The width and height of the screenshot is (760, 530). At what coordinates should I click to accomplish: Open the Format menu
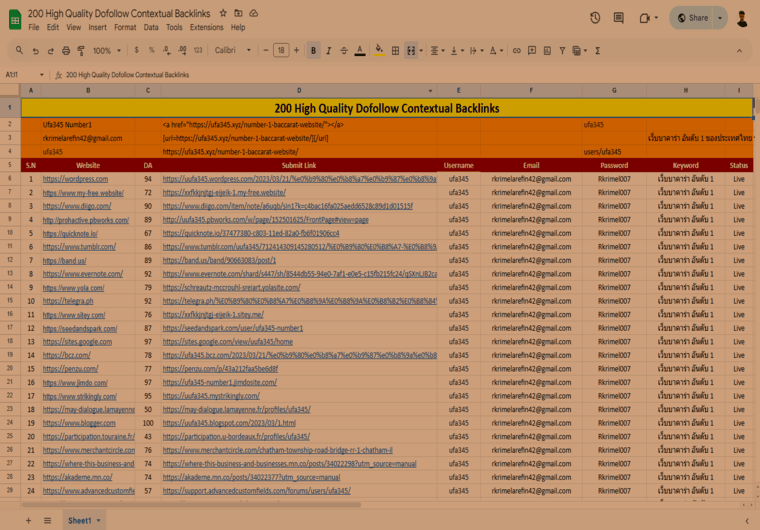tap(125, 27)
